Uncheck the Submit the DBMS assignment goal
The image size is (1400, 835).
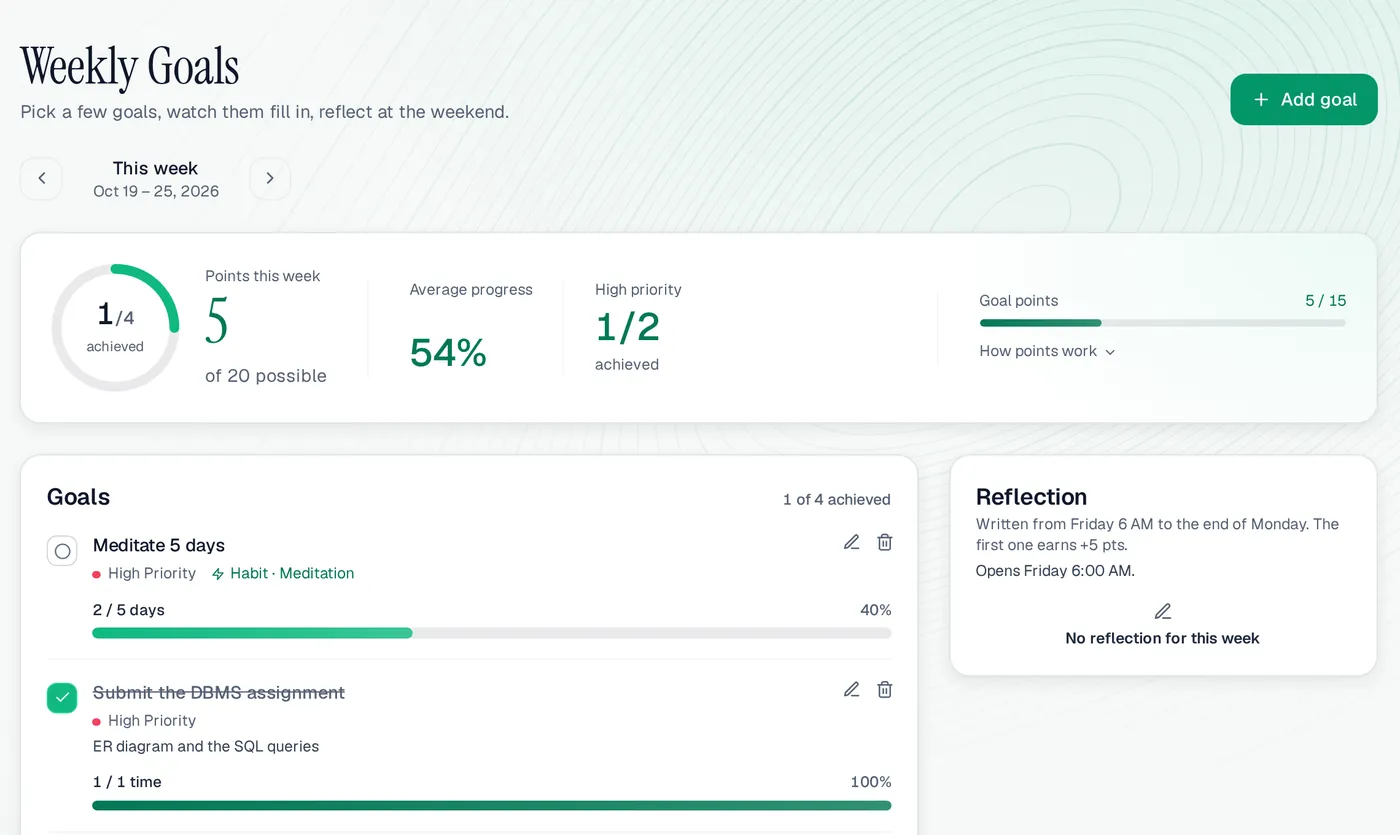62,698
